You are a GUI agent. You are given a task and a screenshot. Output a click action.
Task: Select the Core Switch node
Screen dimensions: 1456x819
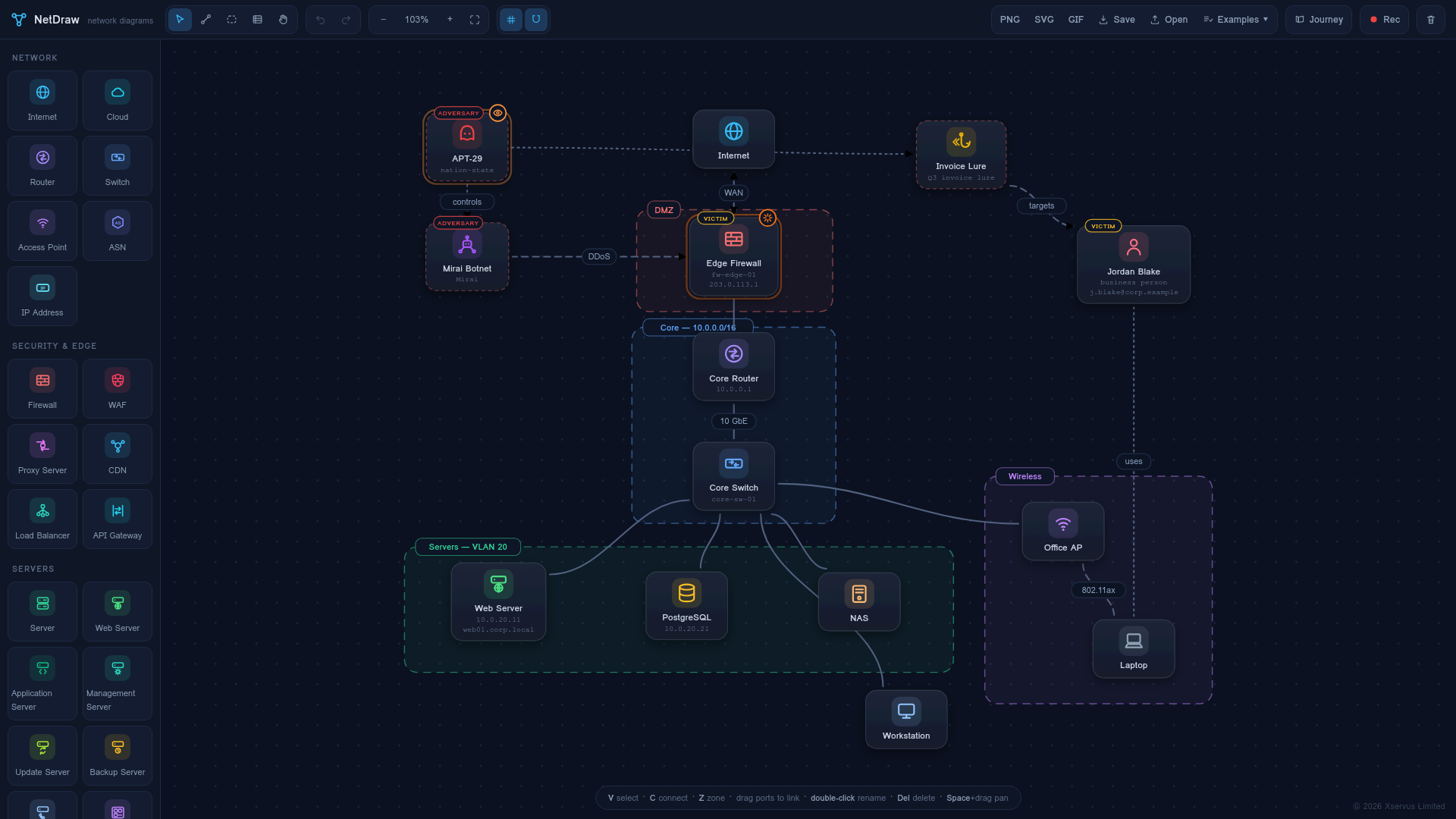click(733, 476)
